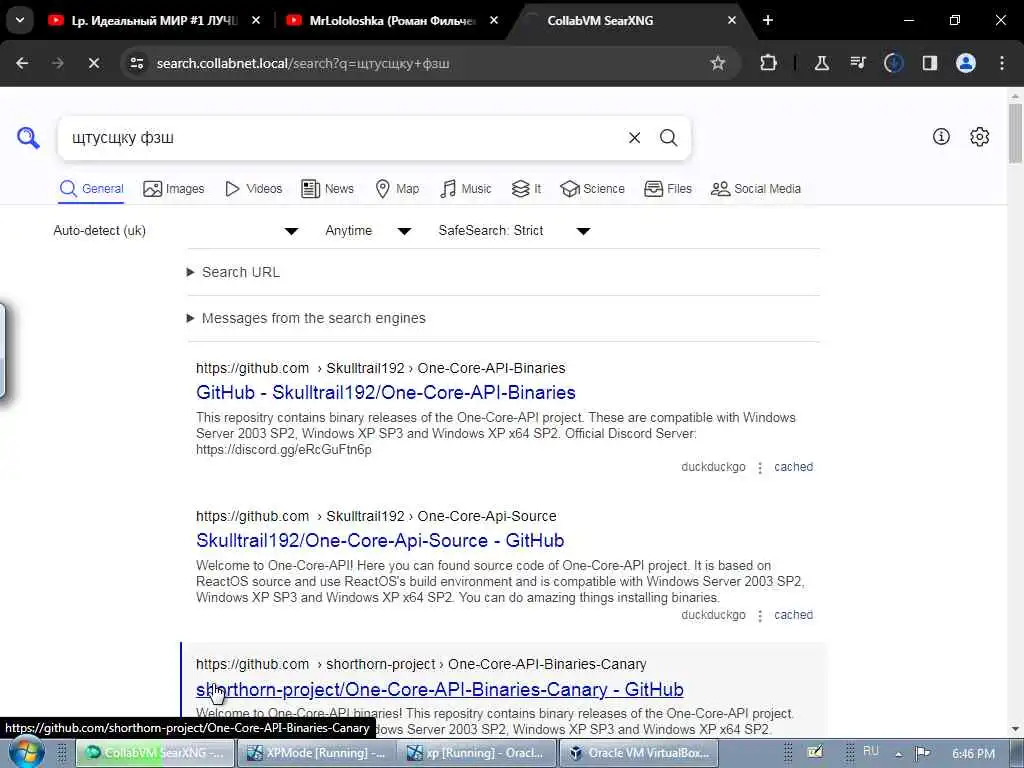This screenshot has height=768, width=1024.
Task: Expand Messages from the search engines
Action: pos(306,318)
